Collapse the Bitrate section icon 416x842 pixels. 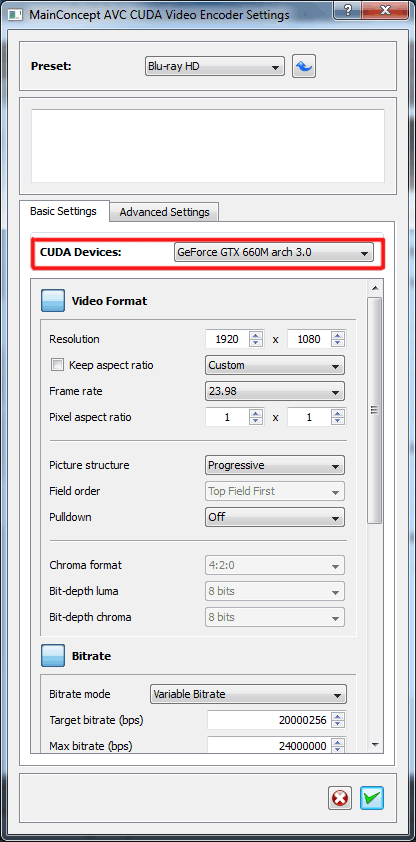(53, 656)
